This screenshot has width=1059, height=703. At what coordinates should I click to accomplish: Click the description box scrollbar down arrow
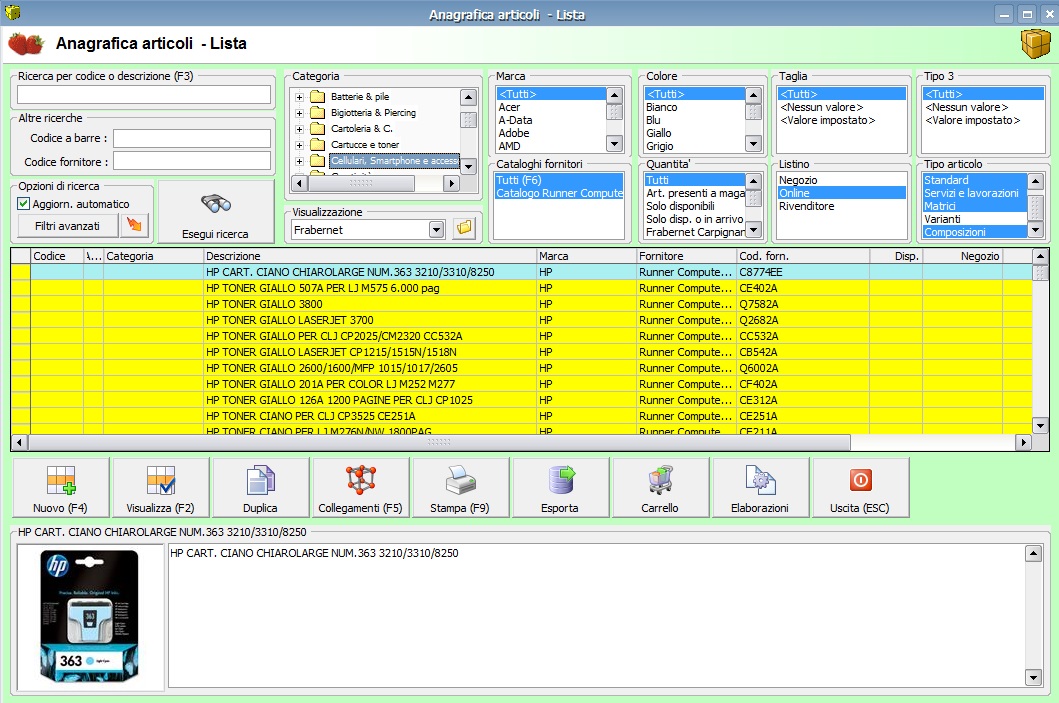click(1033, 677)
